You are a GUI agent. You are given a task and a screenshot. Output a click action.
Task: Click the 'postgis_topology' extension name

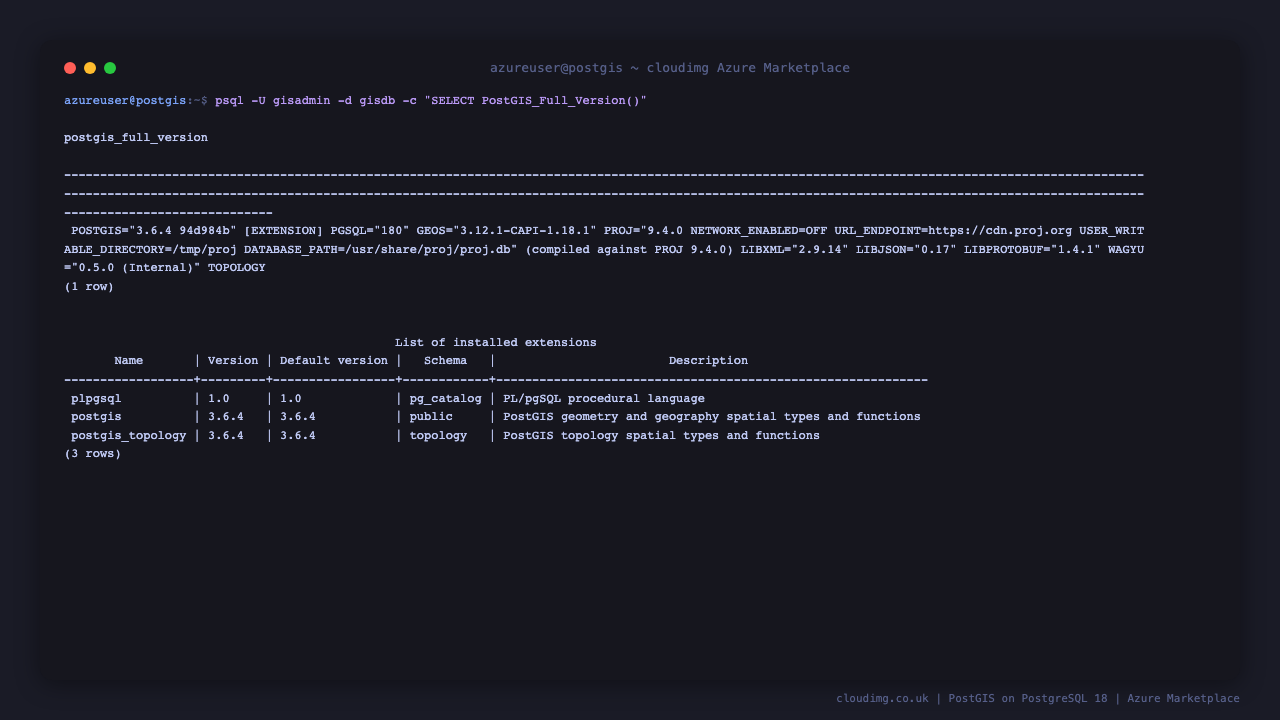pyautogui.click(x=129, y=436)
